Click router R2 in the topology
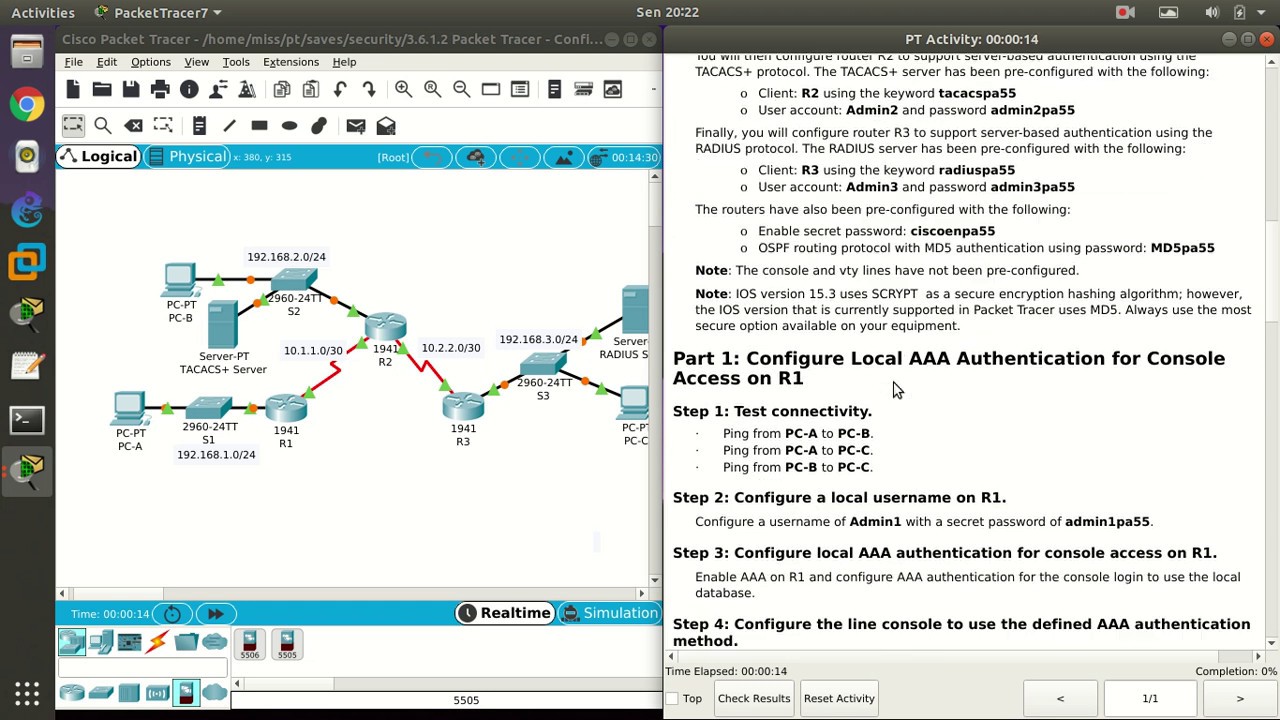 point(386,326)
